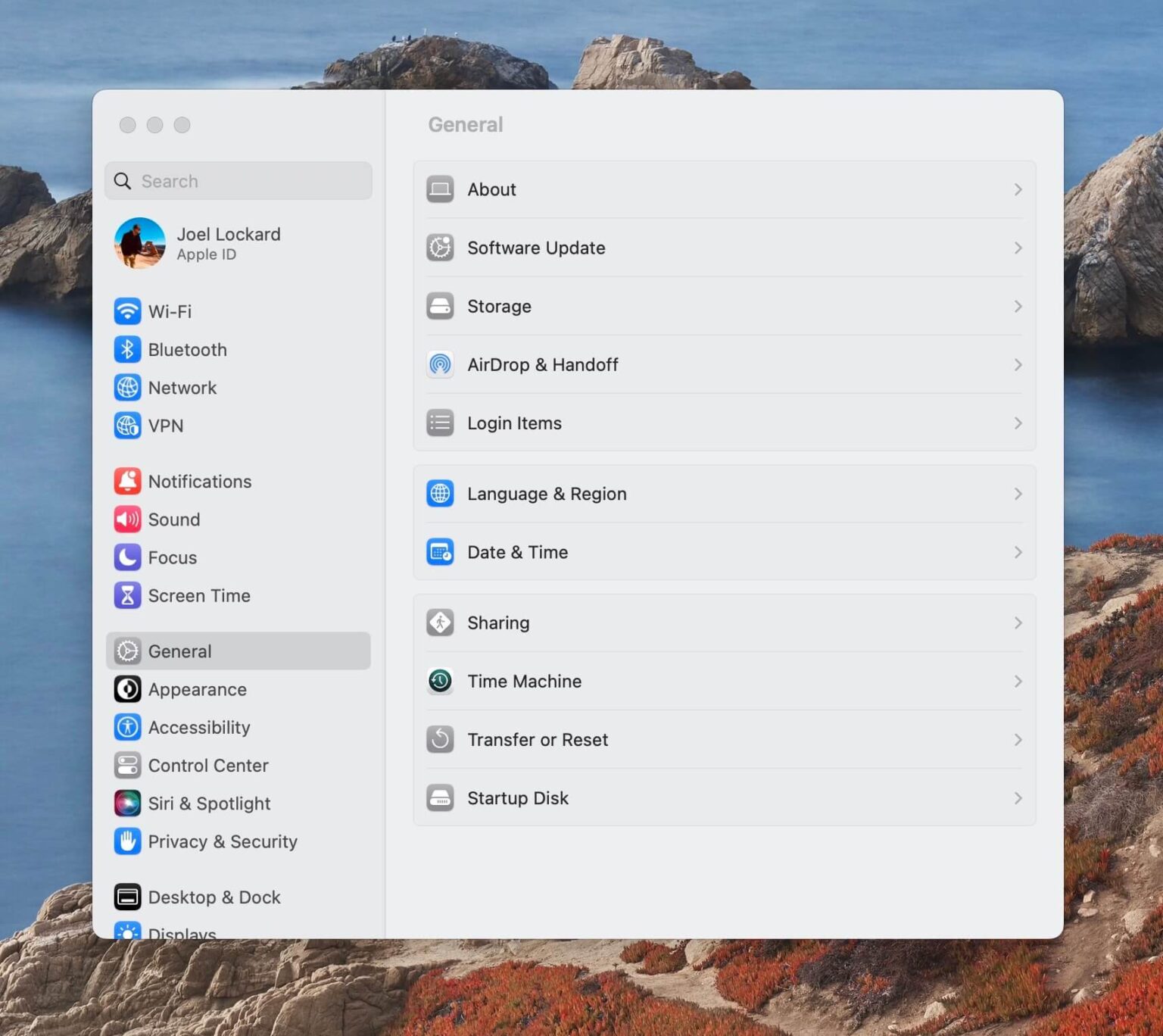Select the Time Machine icon
Screen dimensions: 1163x1036
coord(440,681)
